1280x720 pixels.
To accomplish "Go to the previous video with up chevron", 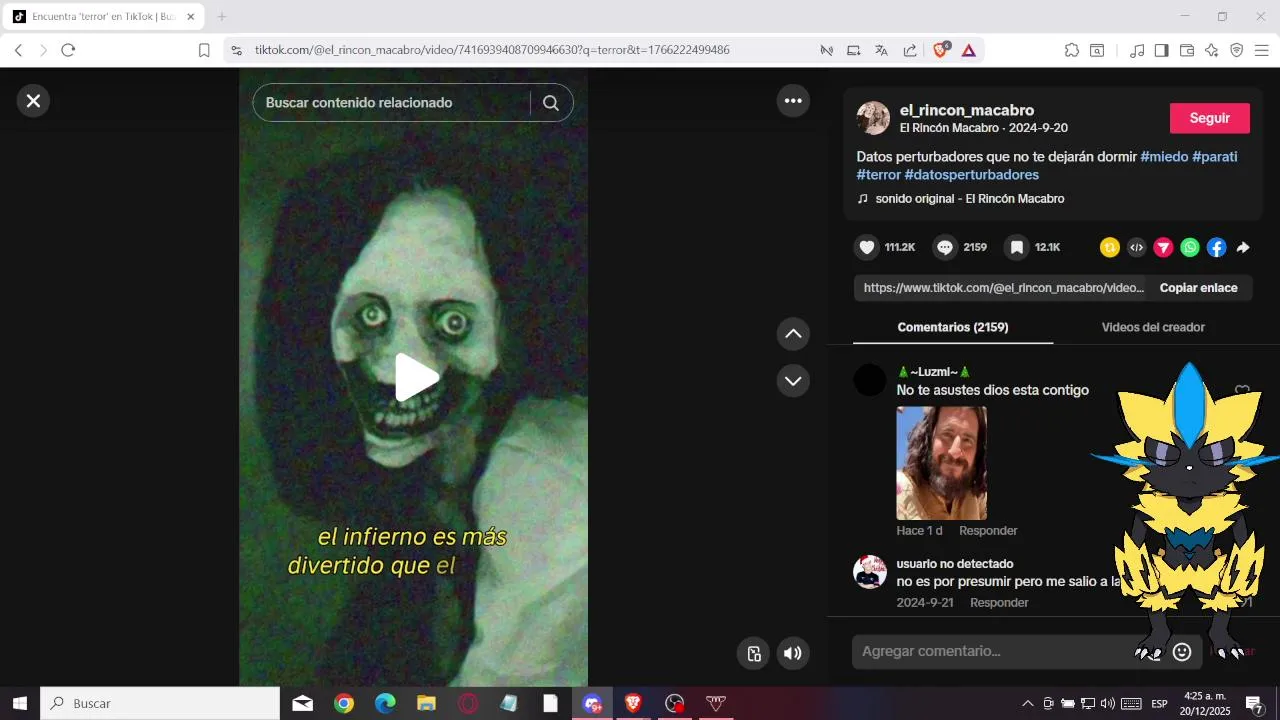I will pos(793,334).
